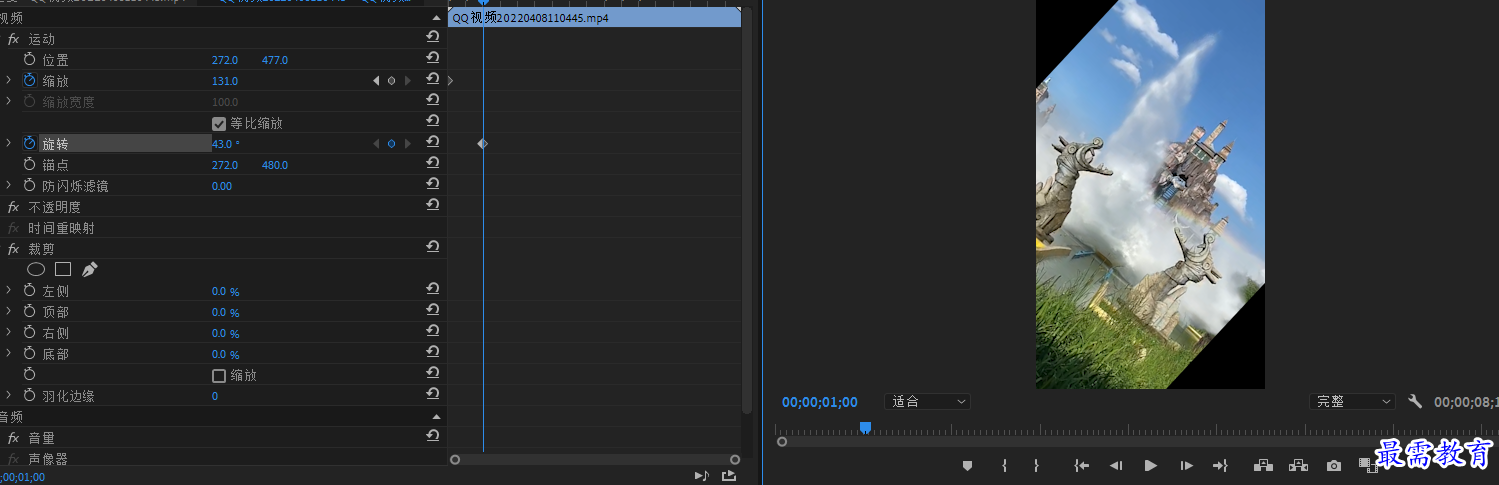The height and width of the screenshot is (485, 1499).
Task: Toggle animation stopwatch for 顶部 crop
Action: [x=29, y=311]
